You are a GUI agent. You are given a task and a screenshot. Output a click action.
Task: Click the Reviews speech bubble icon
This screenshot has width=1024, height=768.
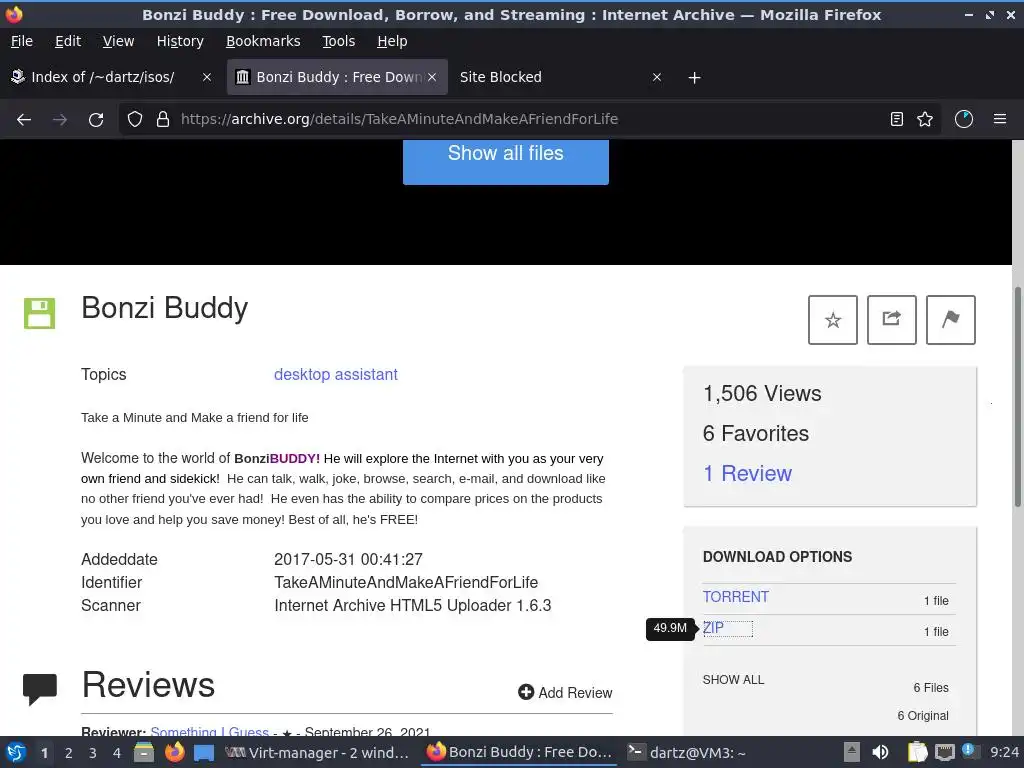pyautogui.click(x=40, y=689)
